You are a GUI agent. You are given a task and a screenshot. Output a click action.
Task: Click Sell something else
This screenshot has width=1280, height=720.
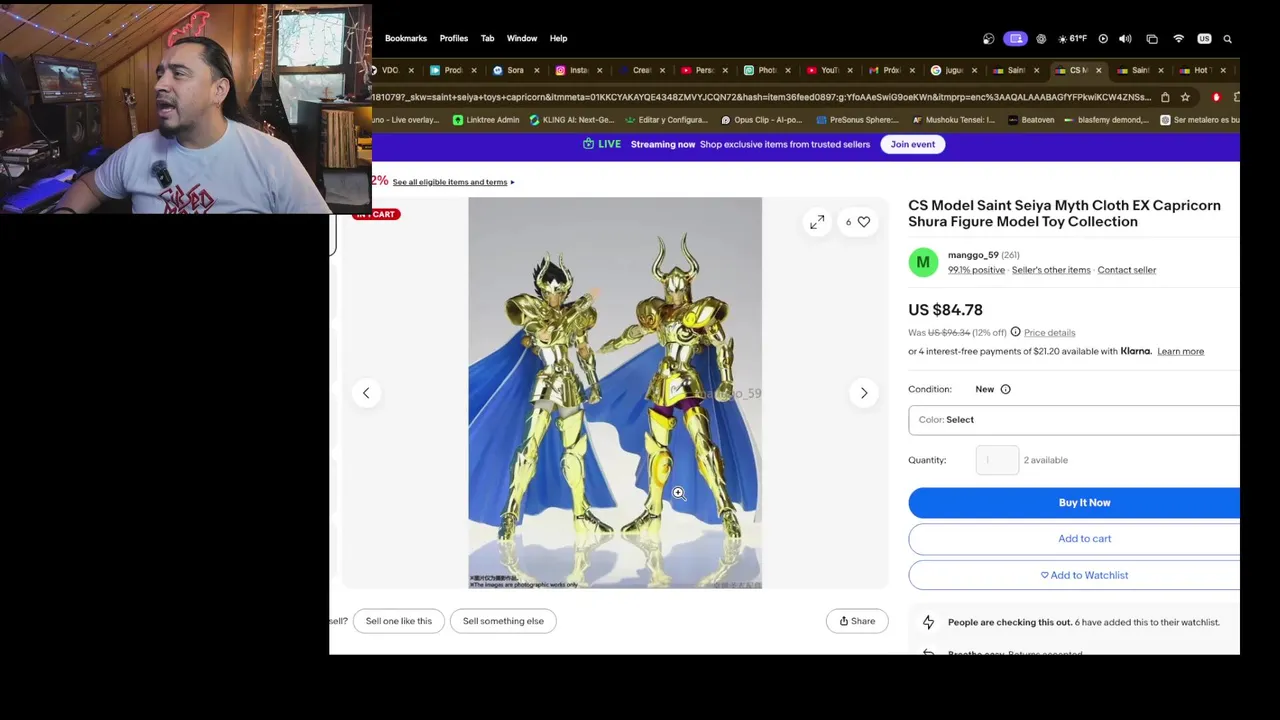[503, 621]
